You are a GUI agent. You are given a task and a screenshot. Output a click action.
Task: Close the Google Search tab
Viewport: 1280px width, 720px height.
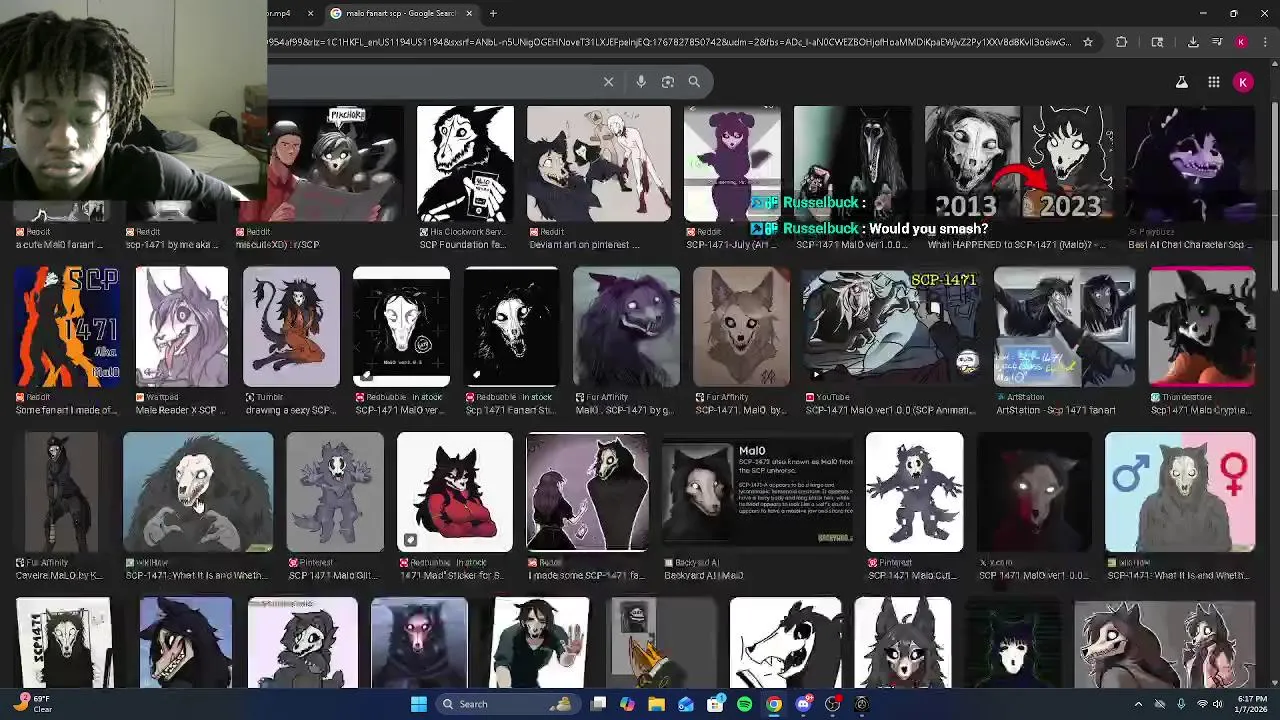pyautogui.click(x=468, y=13)
